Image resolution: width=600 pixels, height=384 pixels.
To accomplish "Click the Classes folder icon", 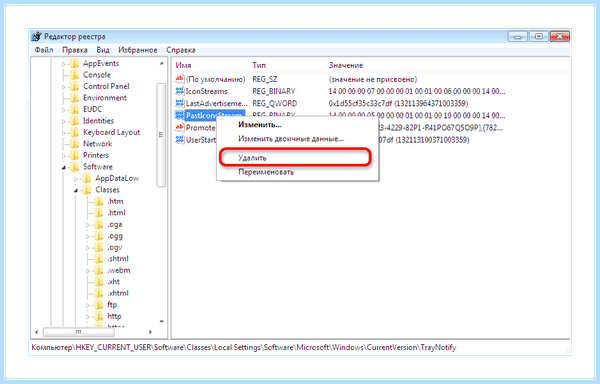I will pyautogui.click(x=87, y=190).
